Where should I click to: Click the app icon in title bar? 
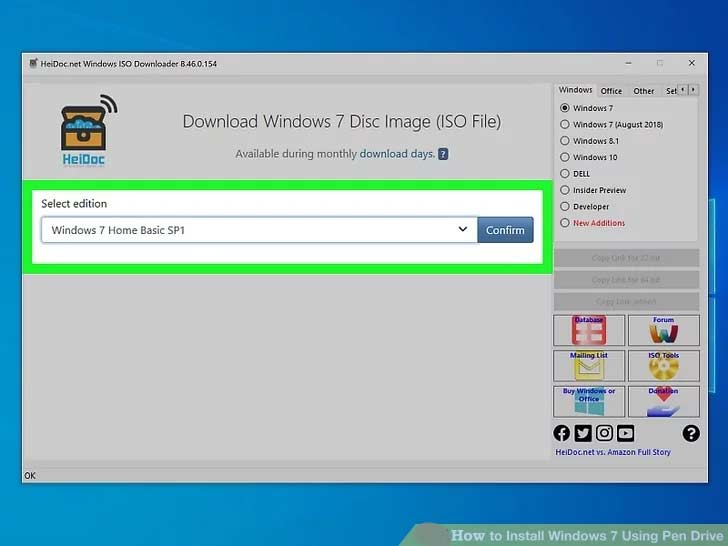click(33, 63)
